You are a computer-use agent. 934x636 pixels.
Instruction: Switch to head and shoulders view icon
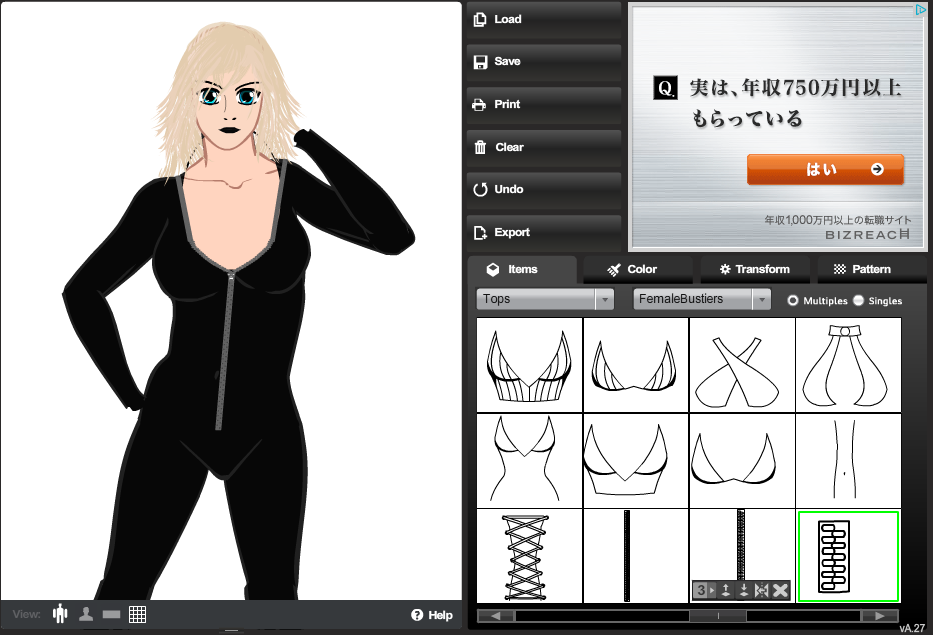pos(86,614)
